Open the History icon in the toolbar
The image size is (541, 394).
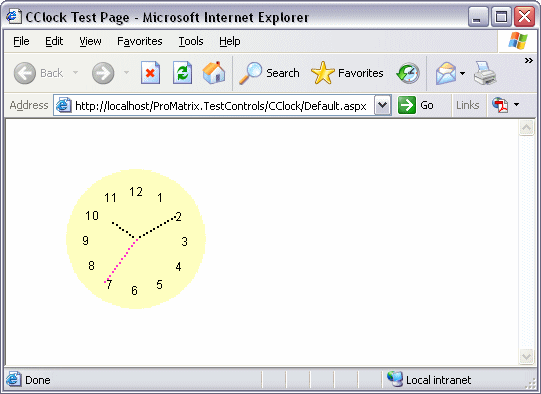coord(408,73)
